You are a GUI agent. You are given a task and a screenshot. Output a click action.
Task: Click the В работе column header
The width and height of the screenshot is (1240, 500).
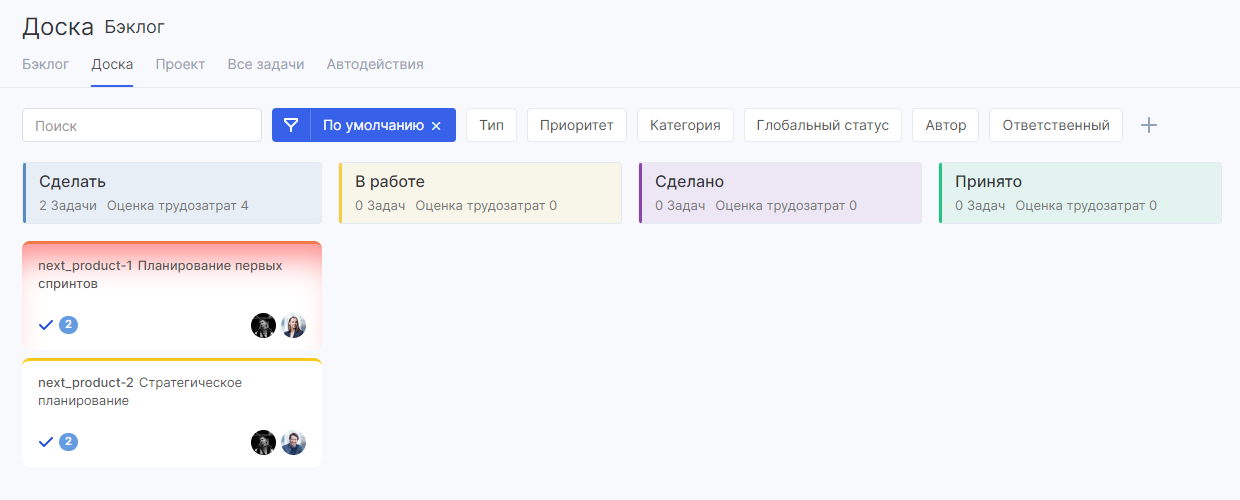click(x=480, y=193)
